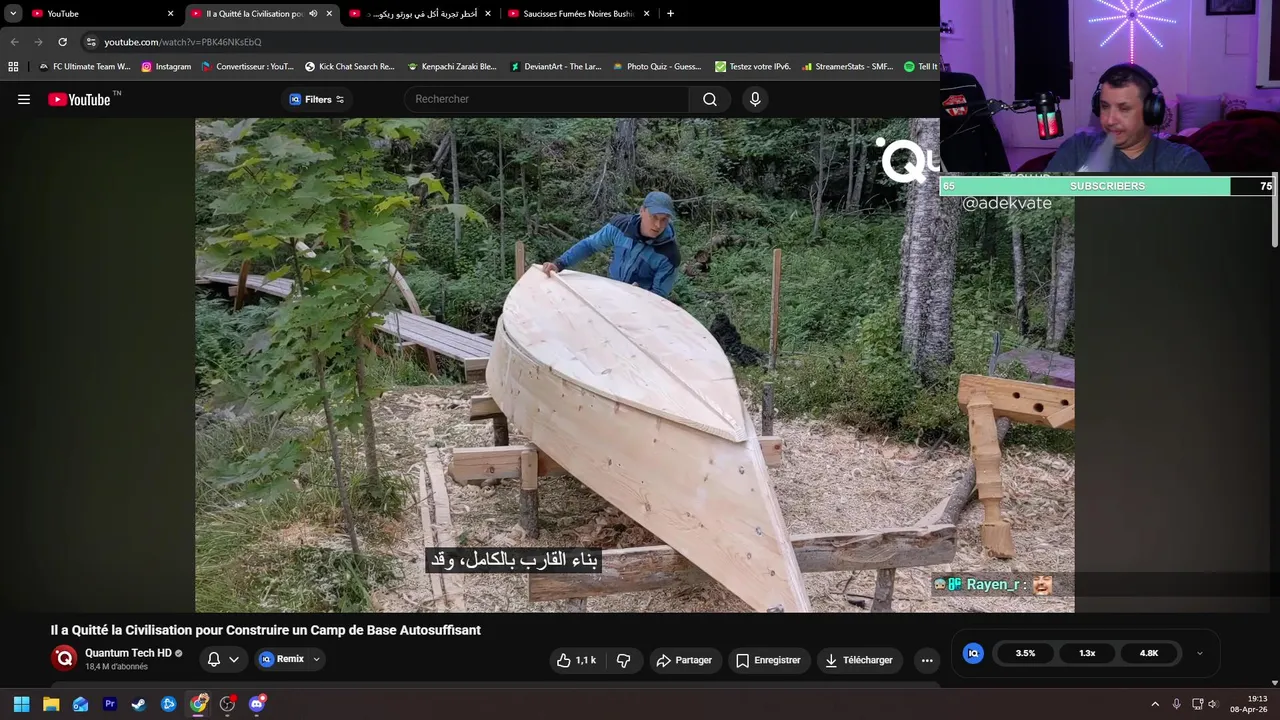
Task: Open OBS Studio from taskbar
Action: tap(228, 704)
